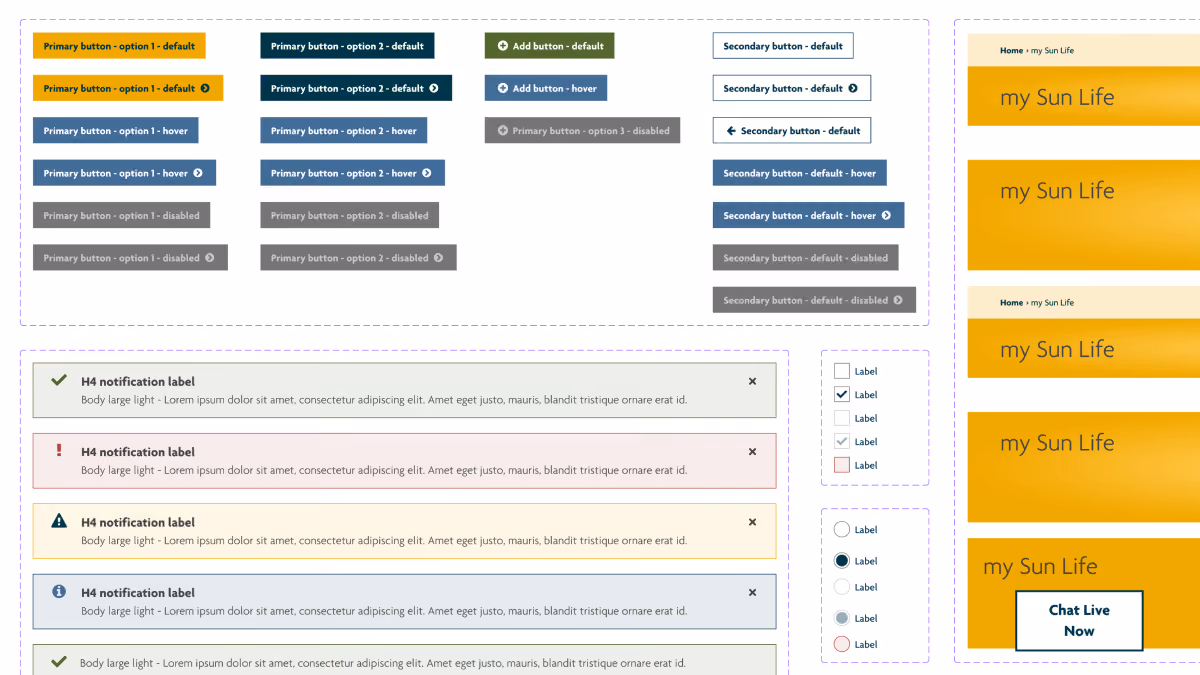Click plus icon on option 3 disabled button
Screen dimensions: 1200x675
503,131
